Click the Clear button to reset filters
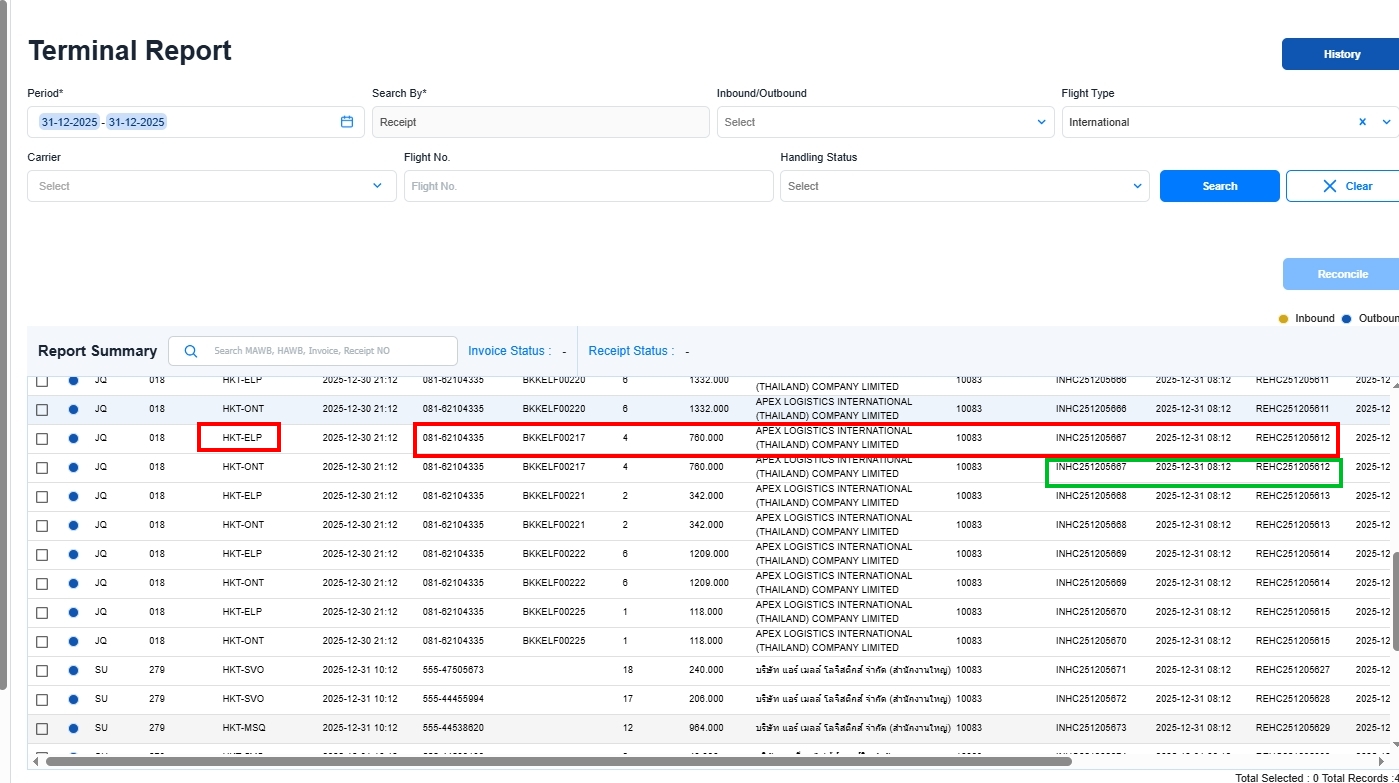The width and height of the screenshot is (1399, 783). point(1345,186)
